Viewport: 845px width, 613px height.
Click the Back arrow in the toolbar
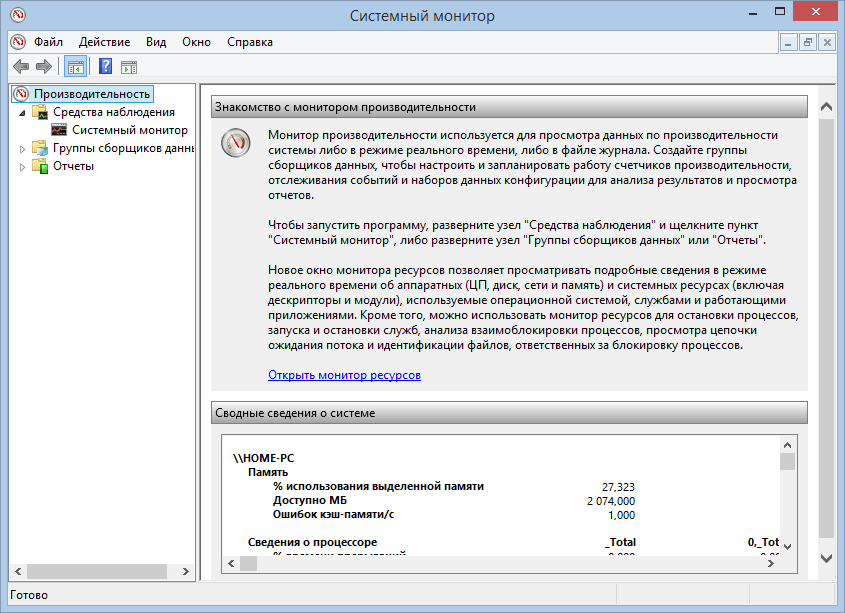pos(20,67)
